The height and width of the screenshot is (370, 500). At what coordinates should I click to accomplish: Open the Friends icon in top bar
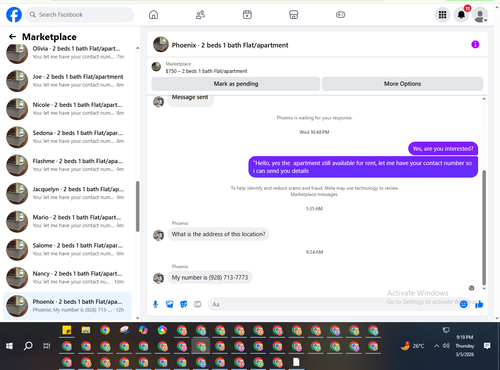point(200,15)
